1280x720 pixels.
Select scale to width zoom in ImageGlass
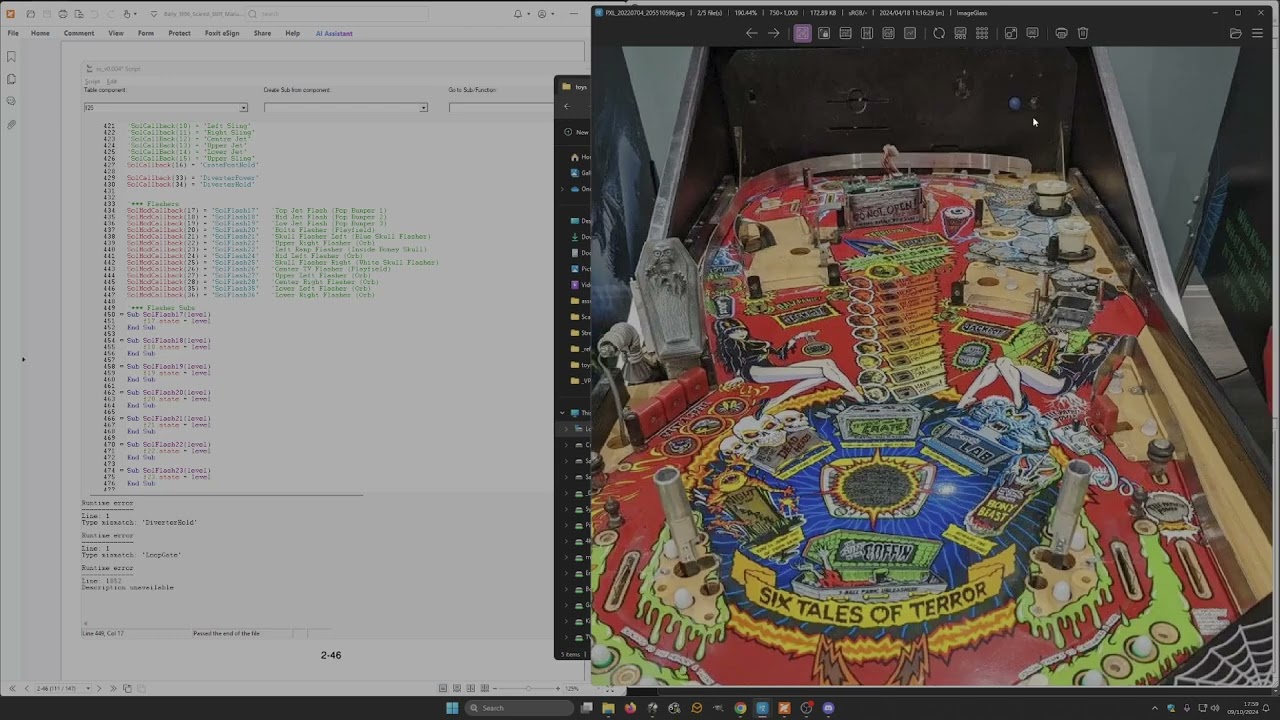(x=845, y=33)
